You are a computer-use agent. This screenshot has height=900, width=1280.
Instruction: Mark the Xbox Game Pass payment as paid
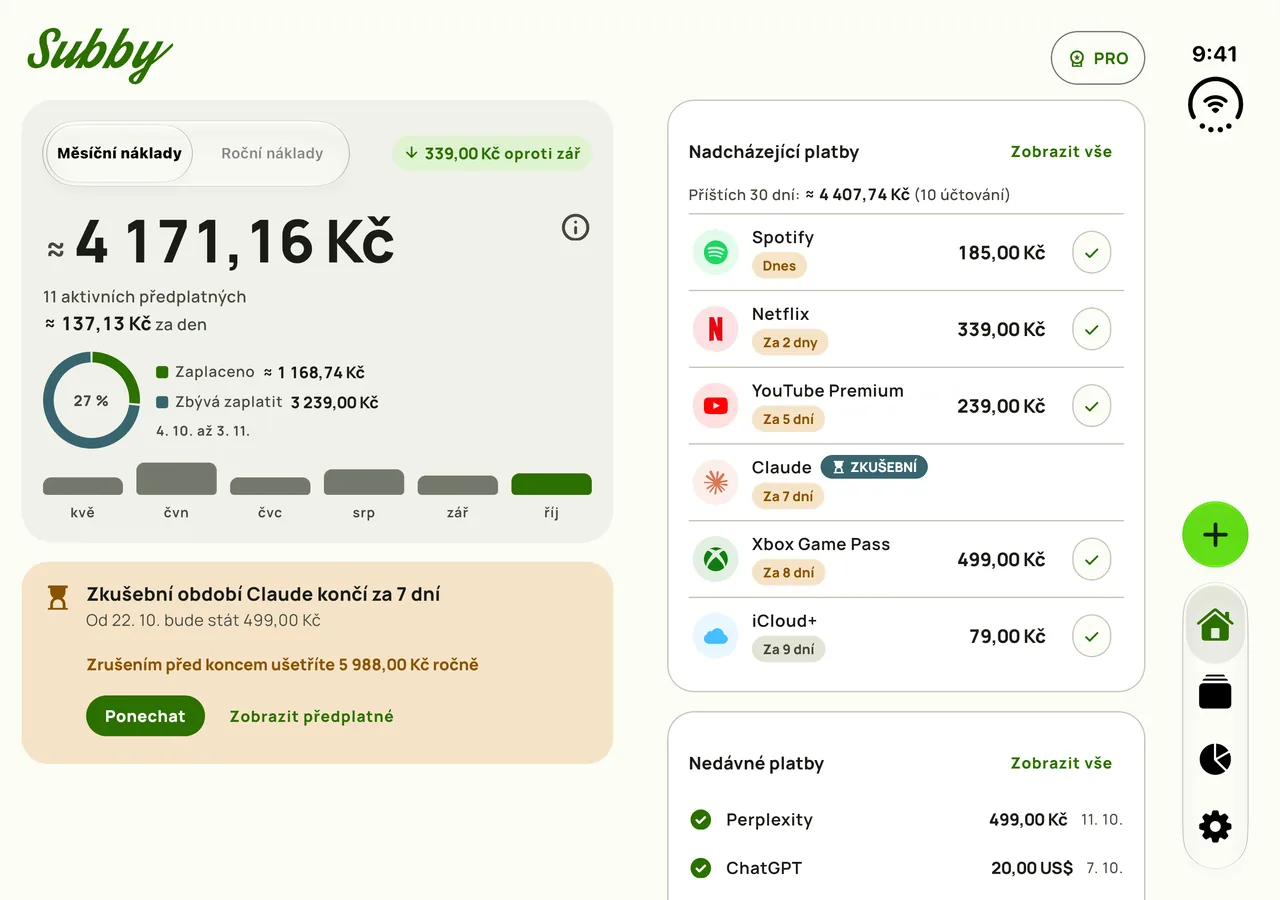[x=1091, y=559]
